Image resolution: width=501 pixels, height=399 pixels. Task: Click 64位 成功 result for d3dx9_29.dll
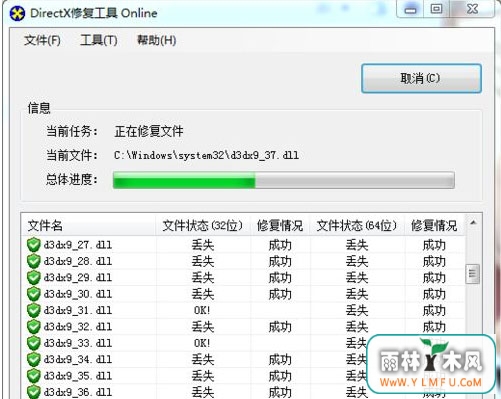[434, 278]
